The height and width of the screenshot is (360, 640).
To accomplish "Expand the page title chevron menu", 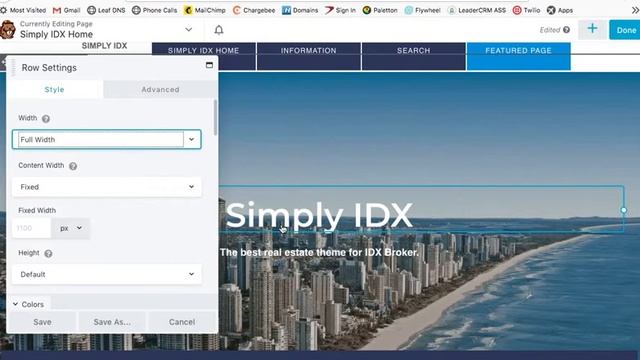I will 189,29.
